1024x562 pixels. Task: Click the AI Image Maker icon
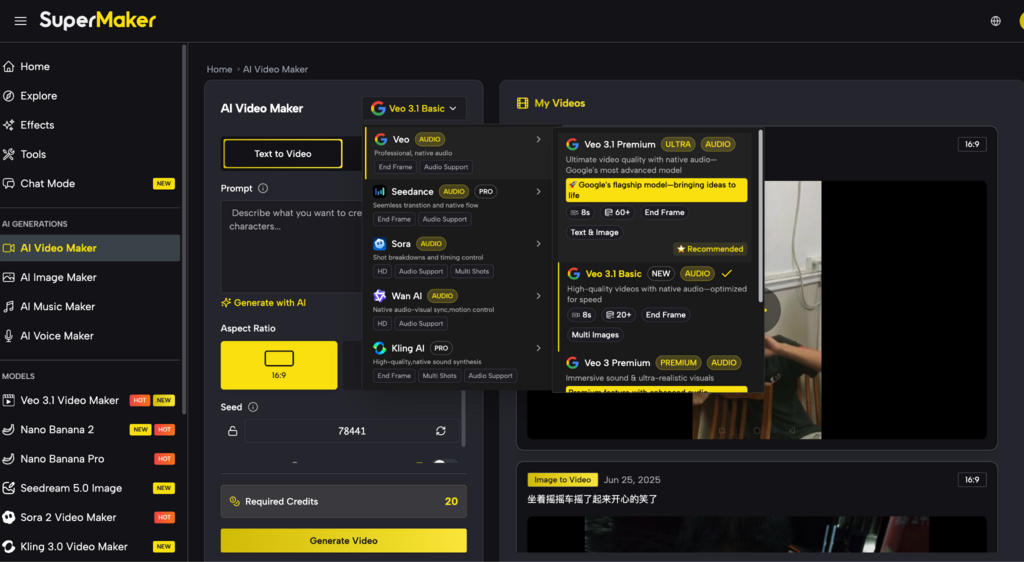pos(8,277)
